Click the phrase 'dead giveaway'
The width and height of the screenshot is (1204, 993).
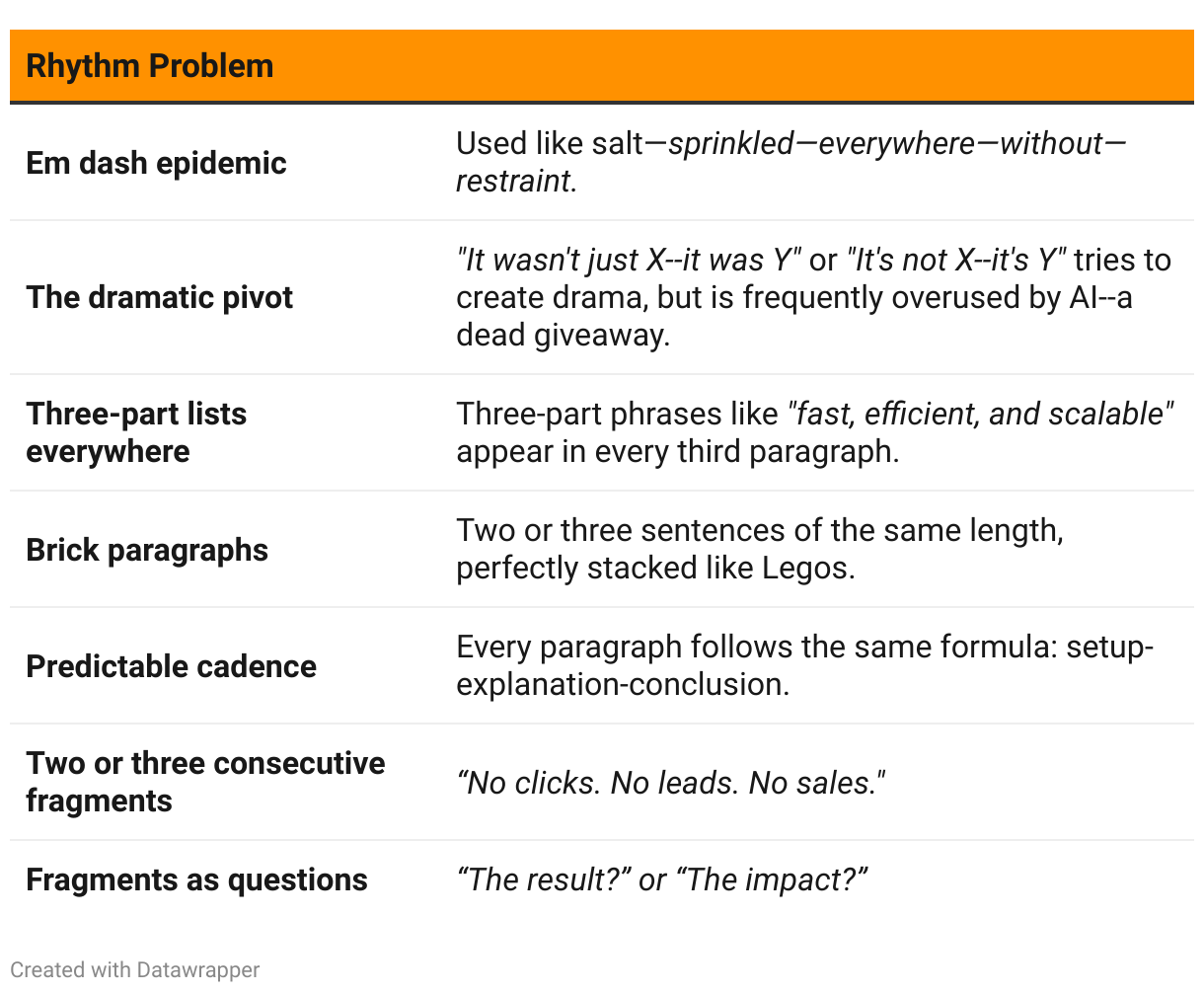[x=563, y=336]
